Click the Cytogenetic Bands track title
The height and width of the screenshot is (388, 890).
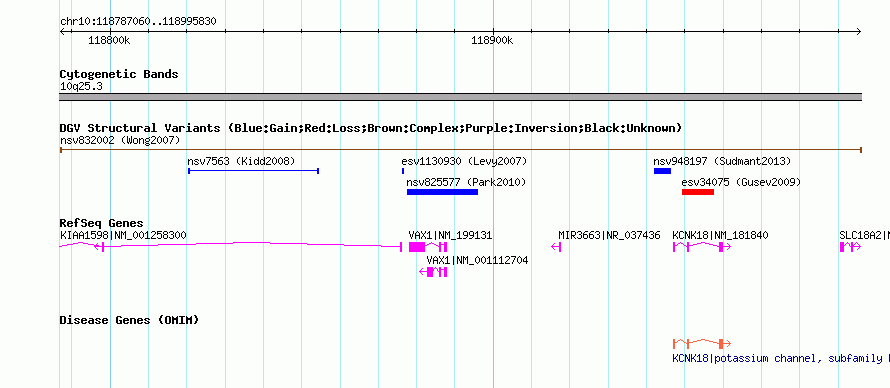[119, 74]
